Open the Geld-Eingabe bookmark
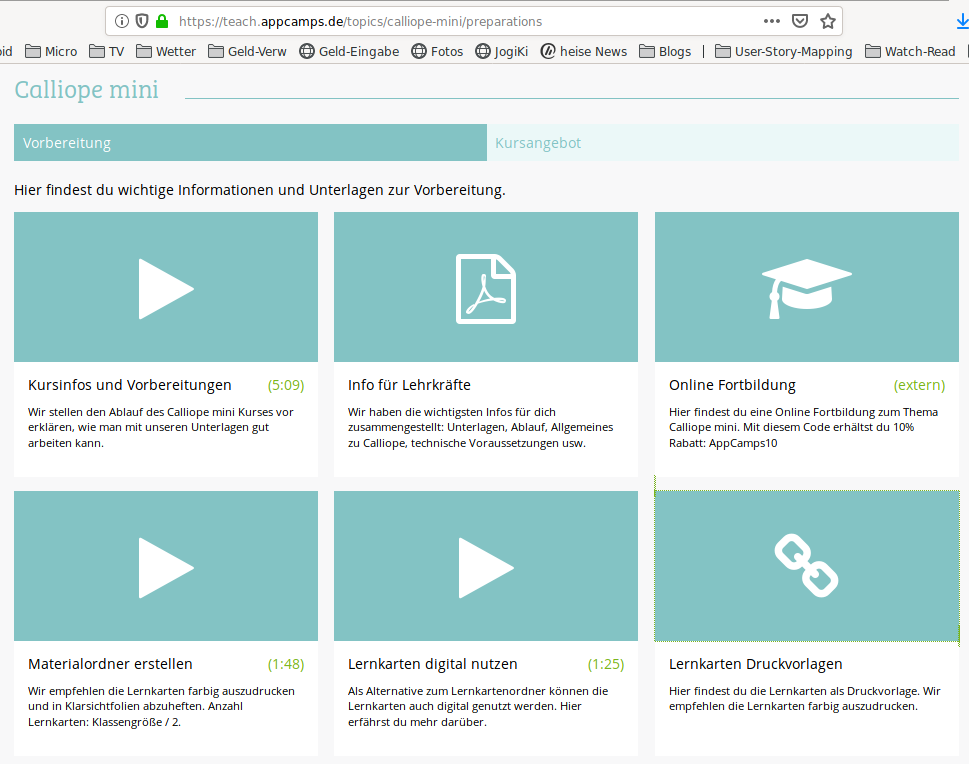Viewport: 969px width, 764px height. coord(349,51)
